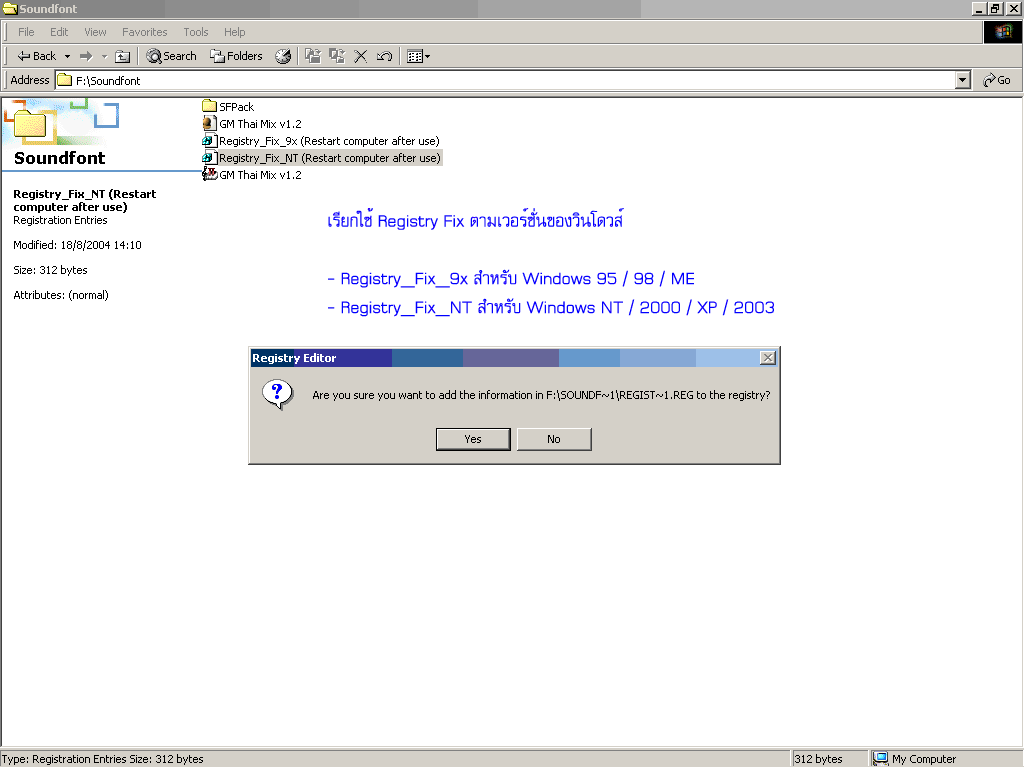Close the Registry Editor dialog
Image resolution: width=1024 pixels, height=768 pixels.
click(x=768, y=357)
